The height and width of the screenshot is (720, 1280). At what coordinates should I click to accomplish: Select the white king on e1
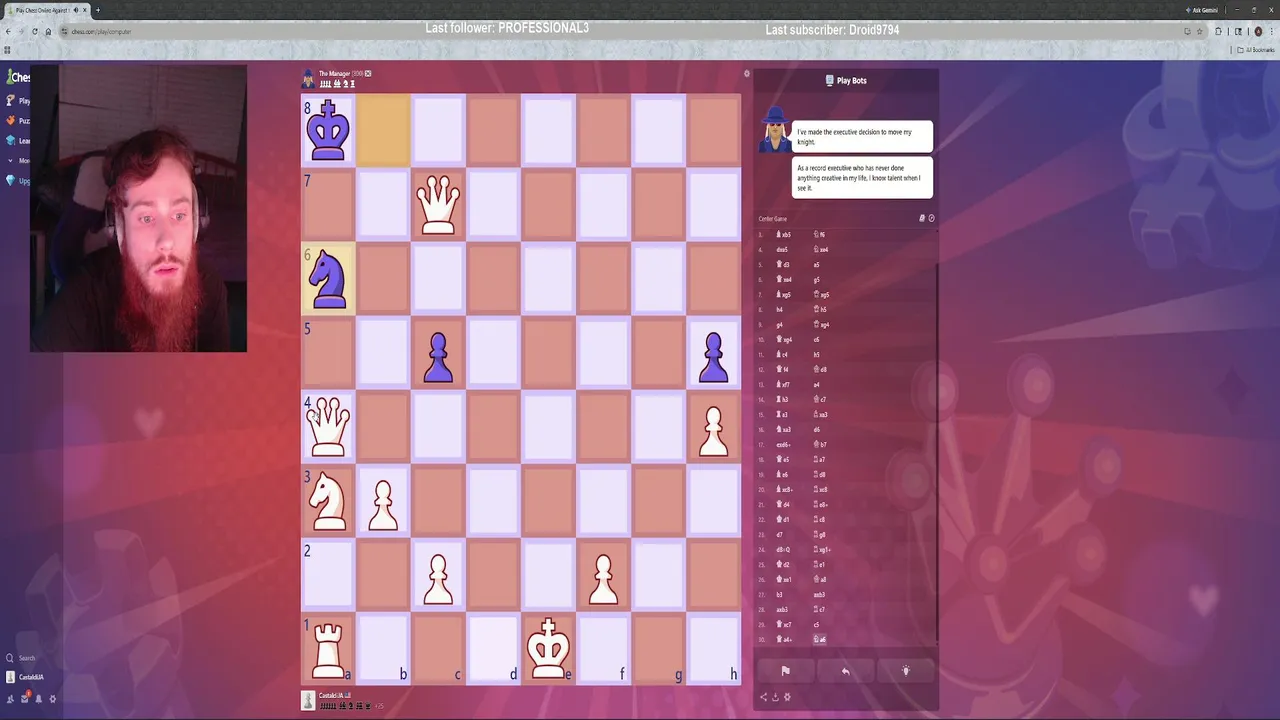point(548,649)
